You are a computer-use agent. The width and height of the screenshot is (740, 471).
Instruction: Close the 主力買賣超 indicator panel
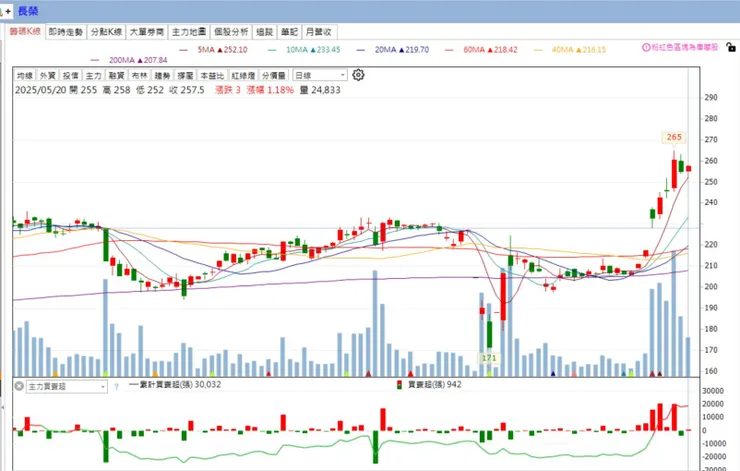click(x=19, y=386)
